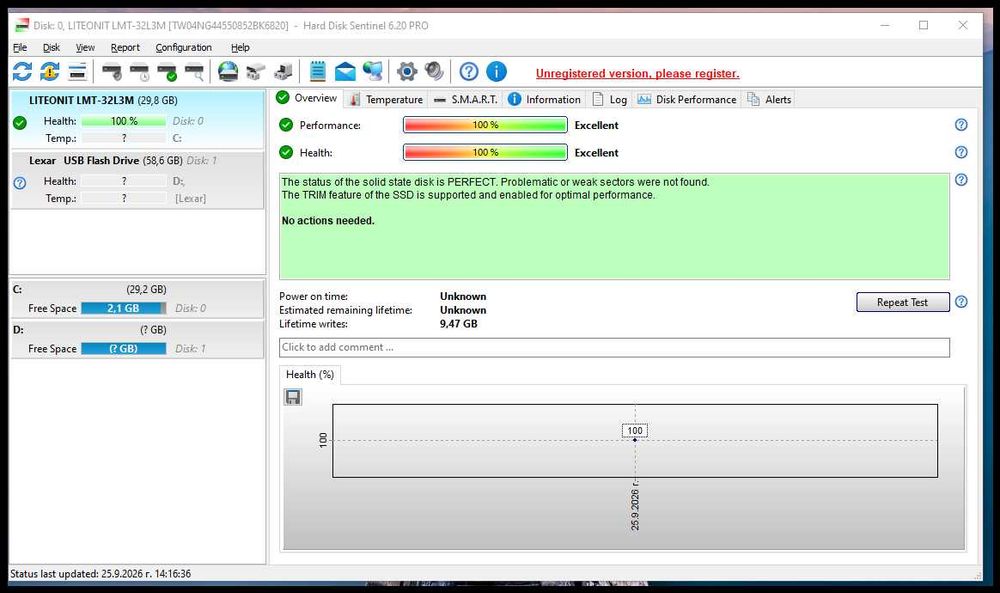This screenshot has width=1000, height=593.
Task: Click the D: Free Space (? GB) bar
Action: [124, 349]
